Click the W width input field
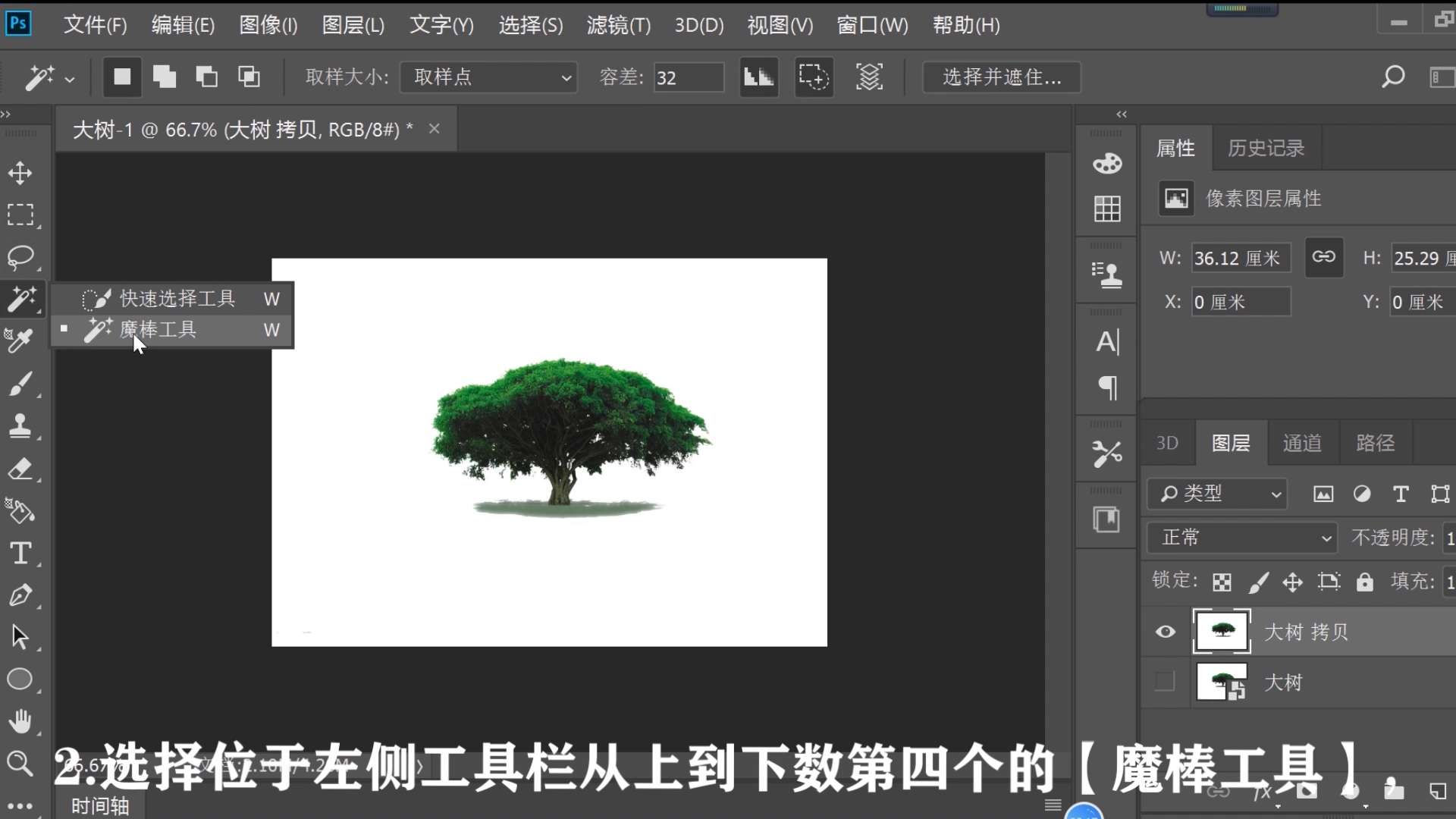This screenshot has width=1456, height=819. click(x=1241, y=259)
